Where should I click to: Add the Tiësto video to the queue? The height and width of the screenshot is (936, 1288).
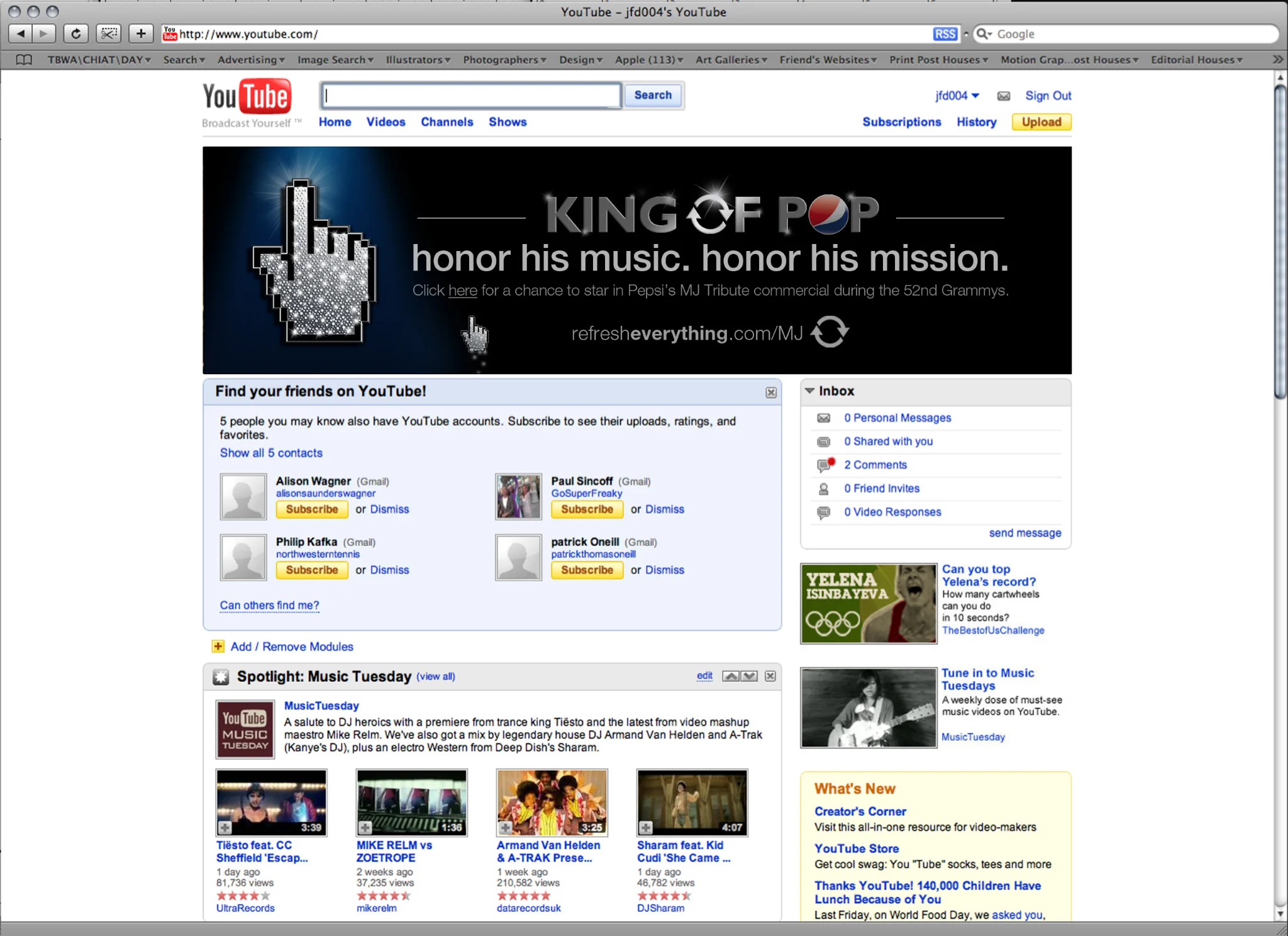[x=225, y=828]
